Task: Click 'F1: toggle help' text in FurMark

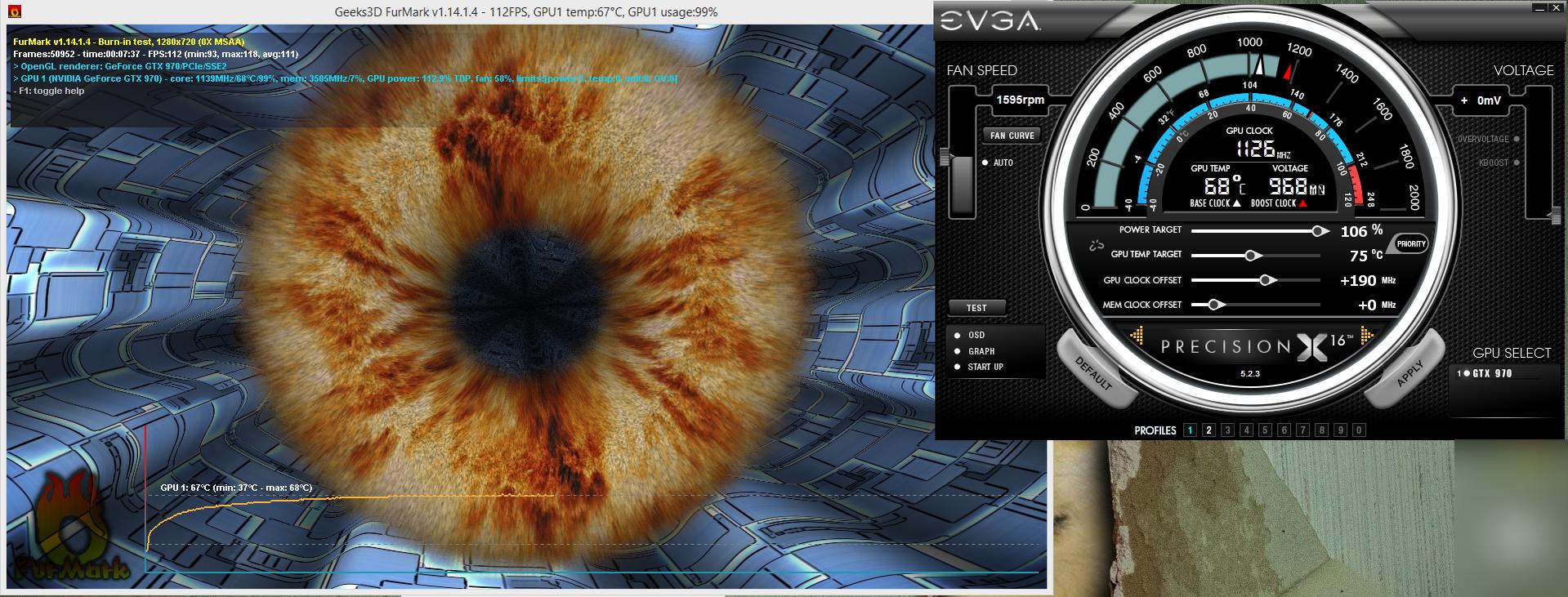Action: [x=48, y=91]
